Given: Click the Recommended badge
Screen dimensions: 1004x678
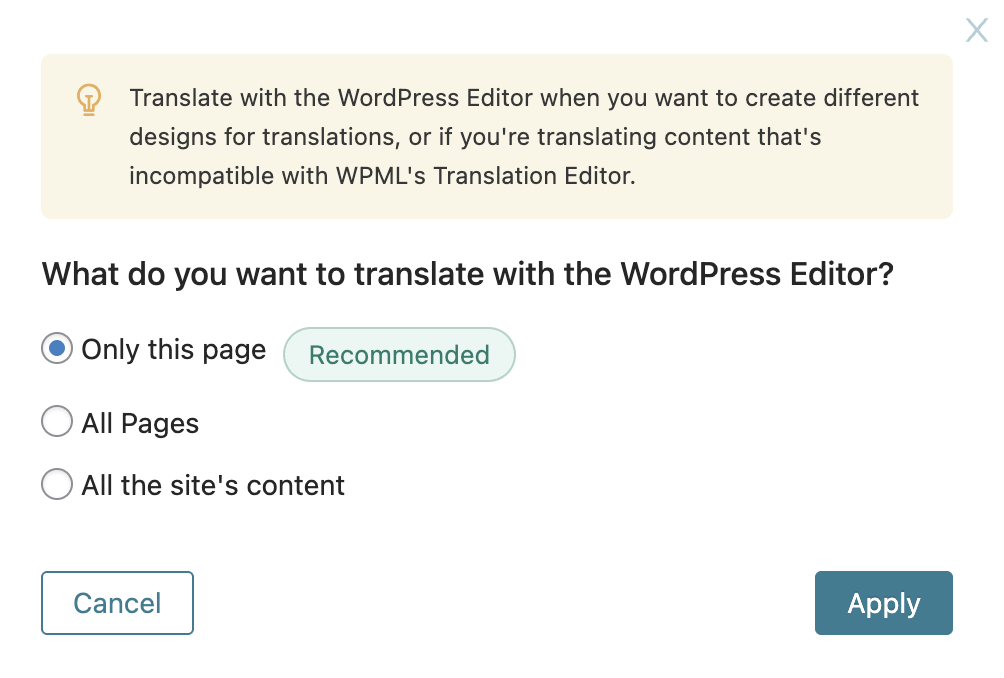Looking at the screenshot, I should coord(399,355).
